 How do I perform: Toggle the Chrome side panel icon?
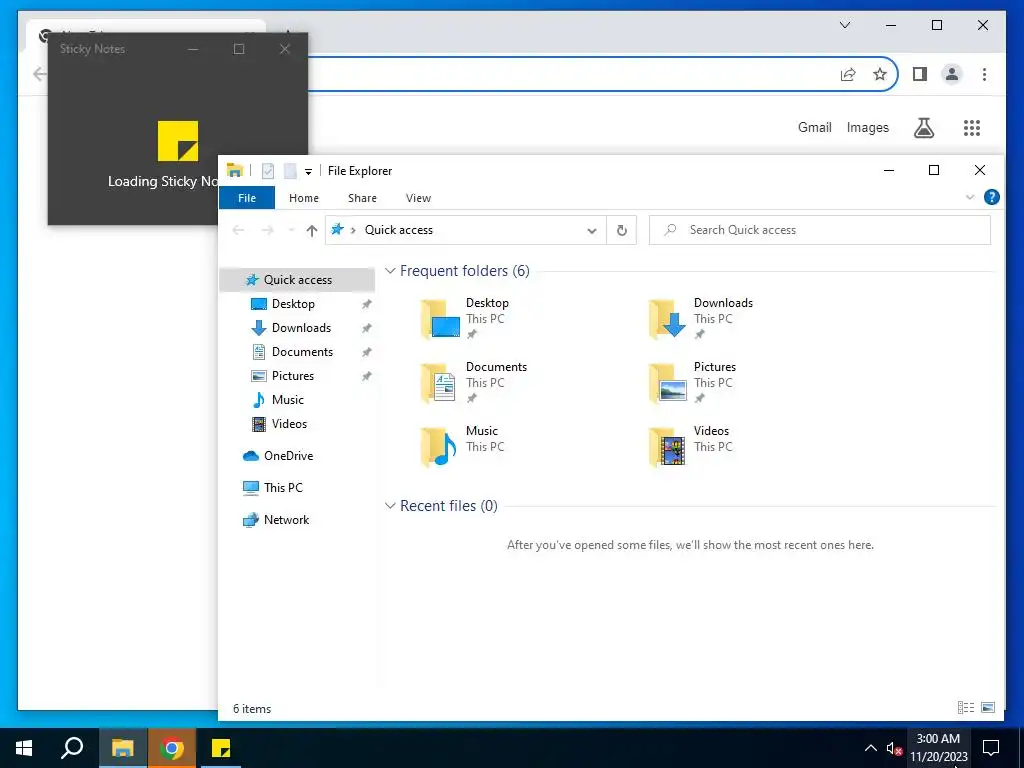coord(920,74)
